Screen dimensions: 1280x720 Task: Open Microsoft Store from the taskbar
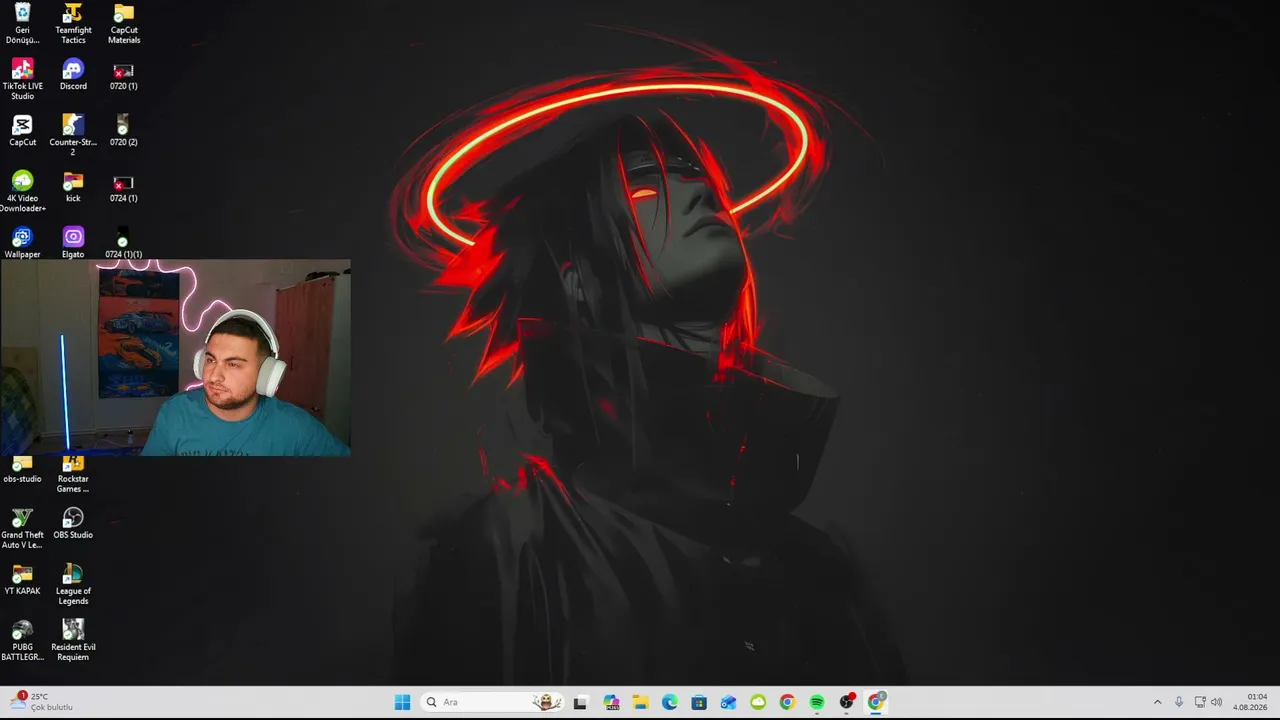[699, 702]
